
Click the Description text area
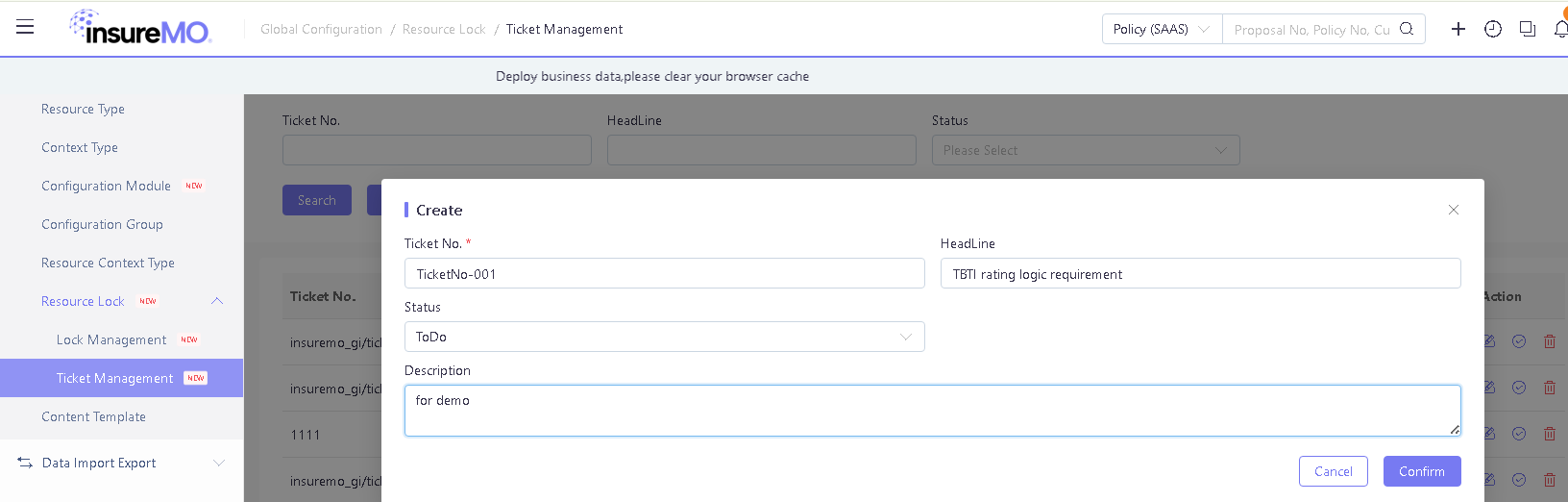[x=932, y=411]
